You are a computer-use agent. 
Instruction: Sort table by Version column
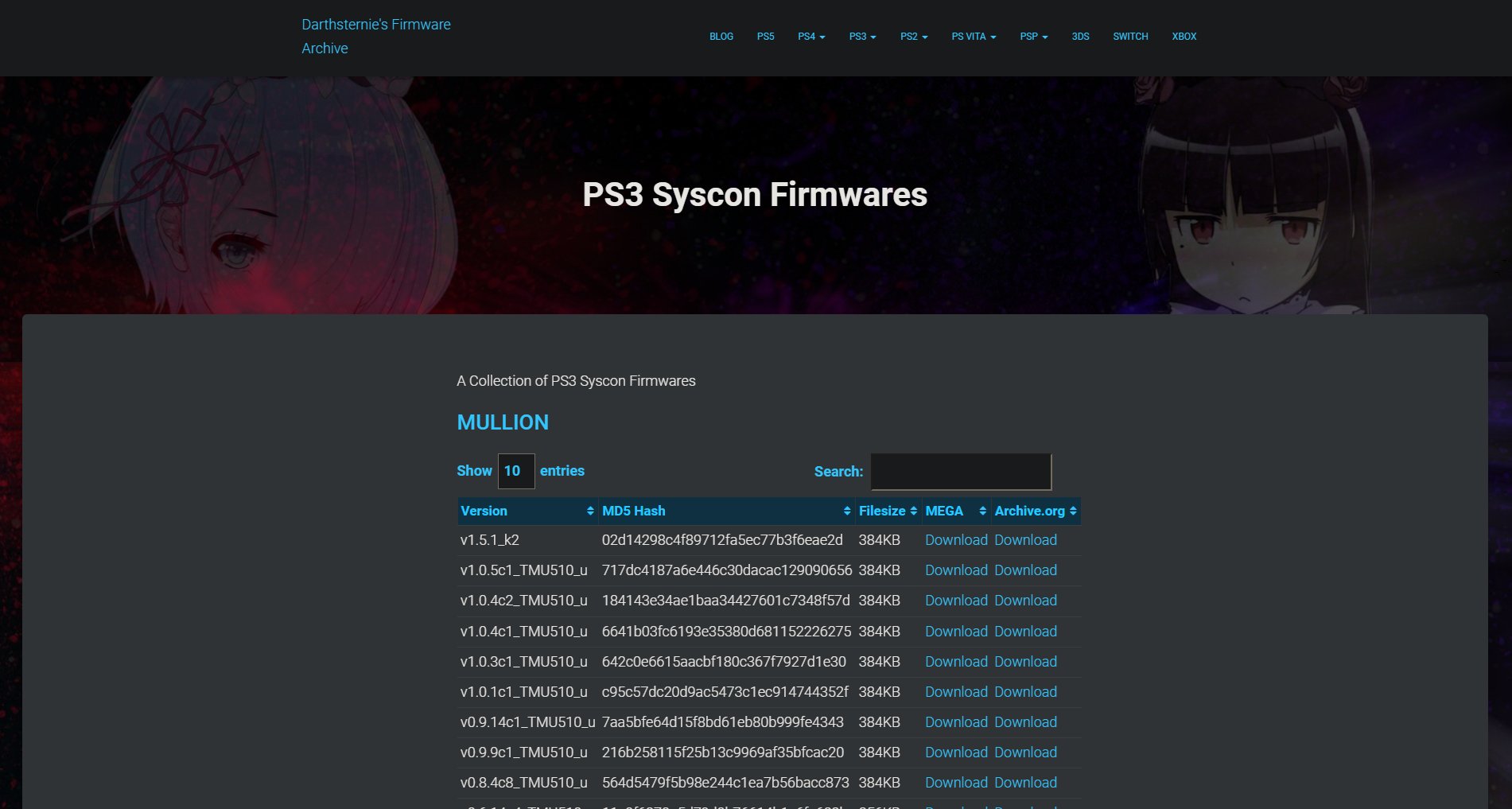pyautogui.click(x=527, y=511)
